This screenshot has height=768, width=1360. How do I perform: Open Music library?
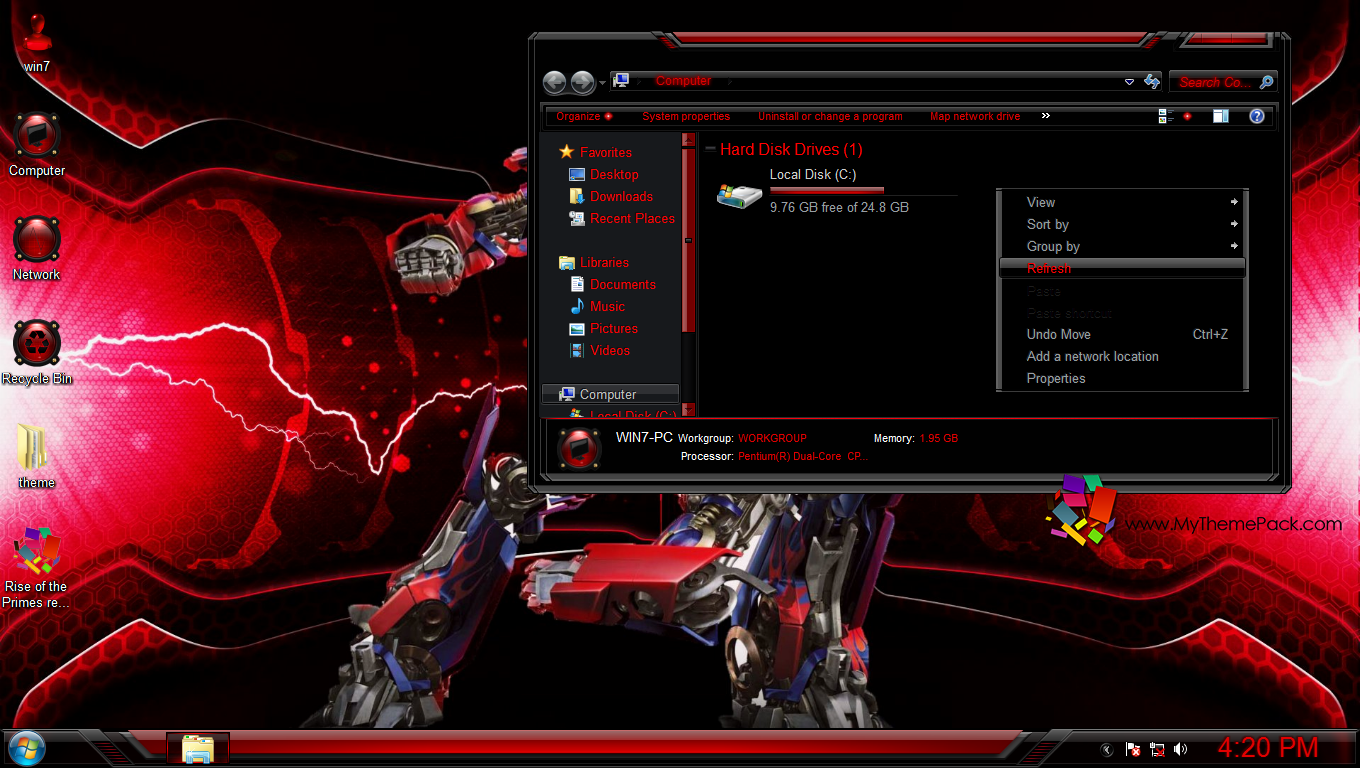[x=597, y=306]
